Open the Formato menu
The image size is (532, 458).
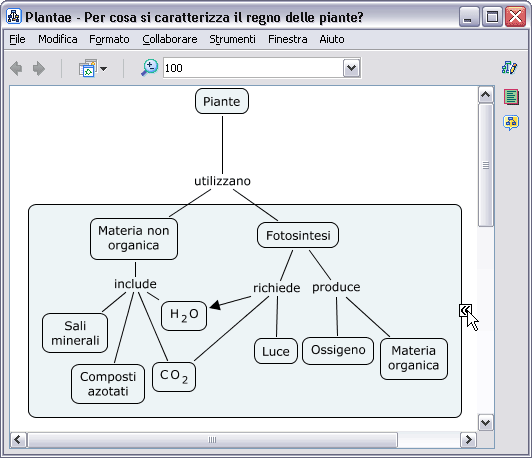coord(109,39)
